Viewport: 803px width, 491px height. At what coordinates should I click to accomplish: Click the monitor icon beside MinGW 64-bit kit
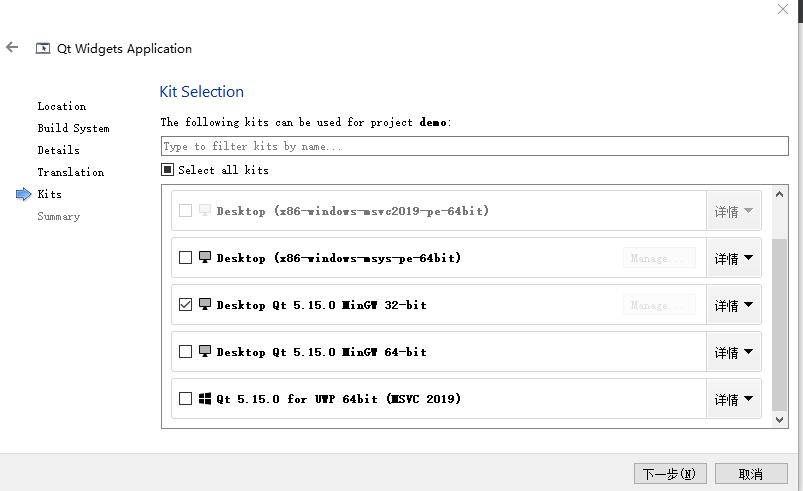coord(205,351)
